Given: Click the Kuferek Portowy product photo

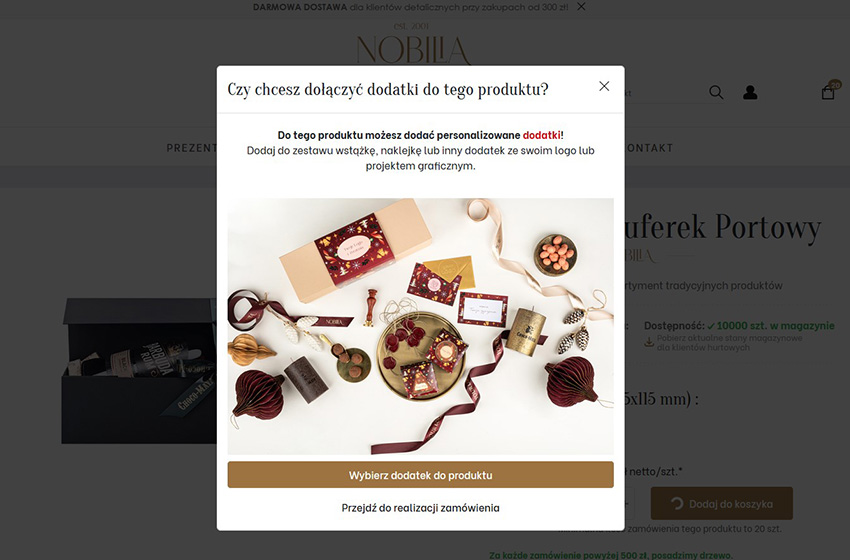Looking at the screenshot, I should [x=139, y=371].
